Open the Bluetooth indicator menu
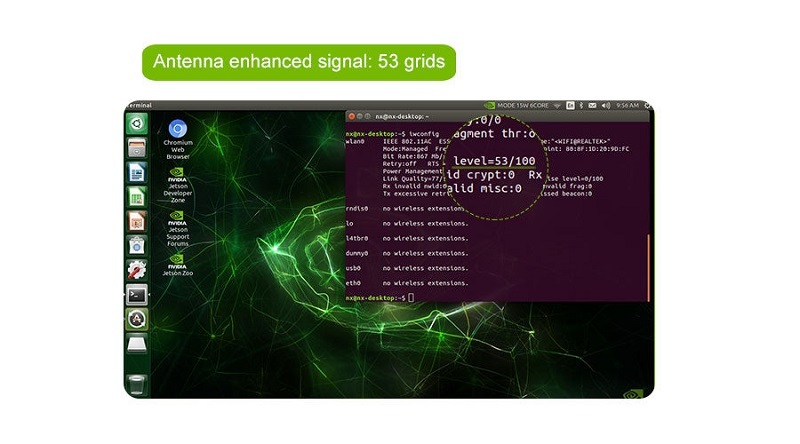Screen dimensions: 800x444 click(x=581, y=106)
